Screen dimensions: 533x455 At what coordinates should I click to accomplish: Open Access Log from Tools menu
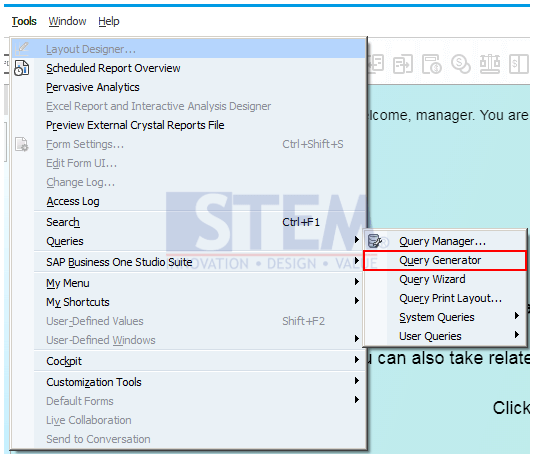coord(73,202)
